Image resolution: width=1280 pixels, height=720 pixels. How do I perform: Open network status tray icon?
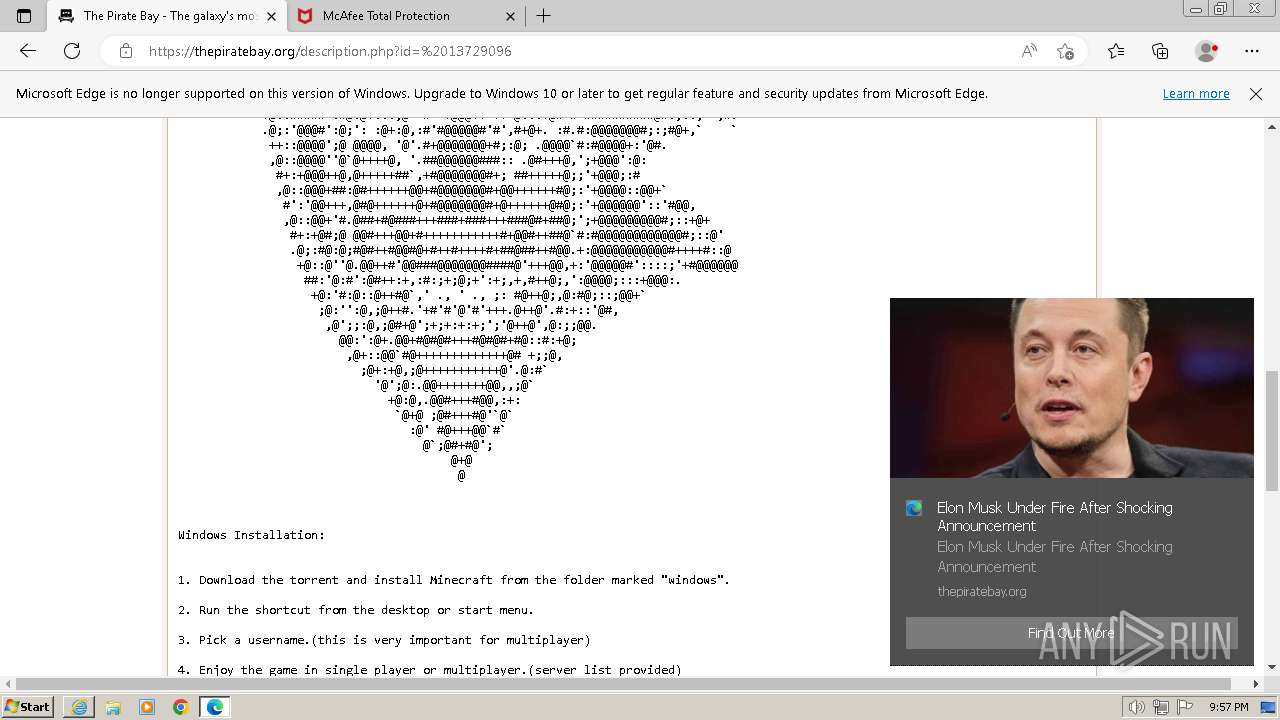click(1161, 707)
